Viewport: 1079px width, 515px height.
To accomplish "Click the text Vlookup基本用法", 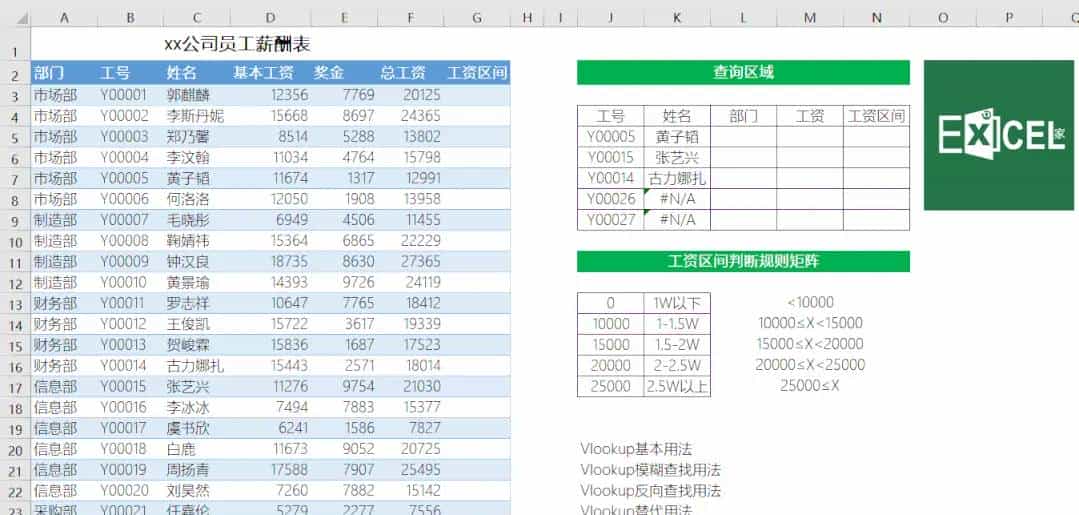I will 636,450.
